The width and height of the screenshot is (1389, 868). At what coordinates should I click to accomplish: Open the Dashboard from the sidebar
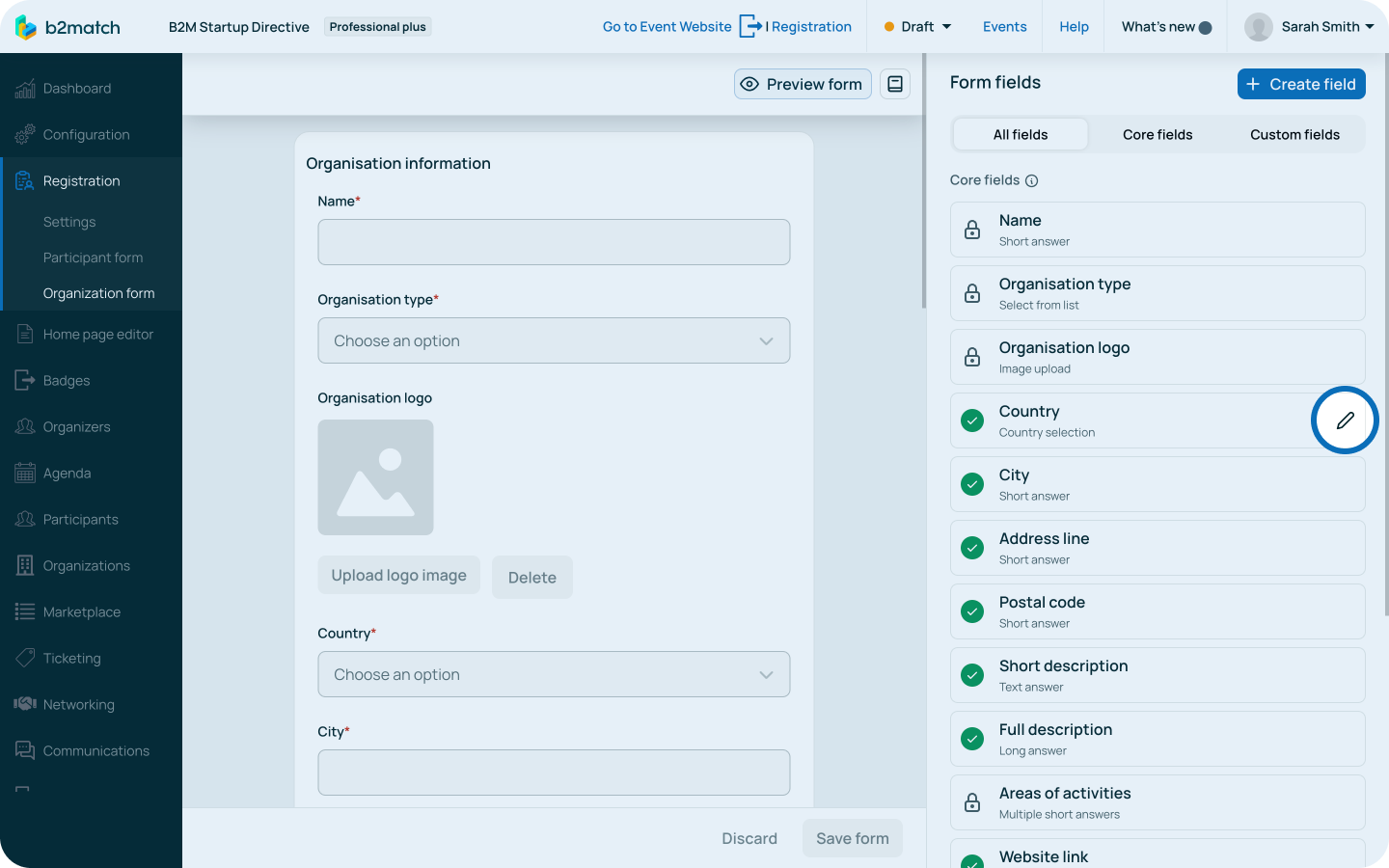(x=77, y=88)
